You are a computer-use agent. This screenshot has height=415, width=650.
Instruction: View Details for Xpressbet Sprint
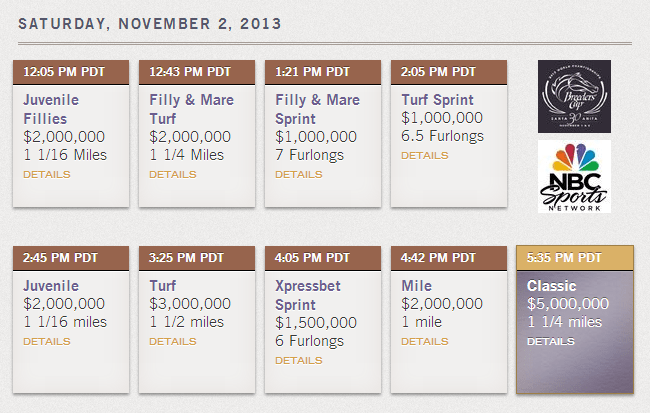tap(299, 360)
